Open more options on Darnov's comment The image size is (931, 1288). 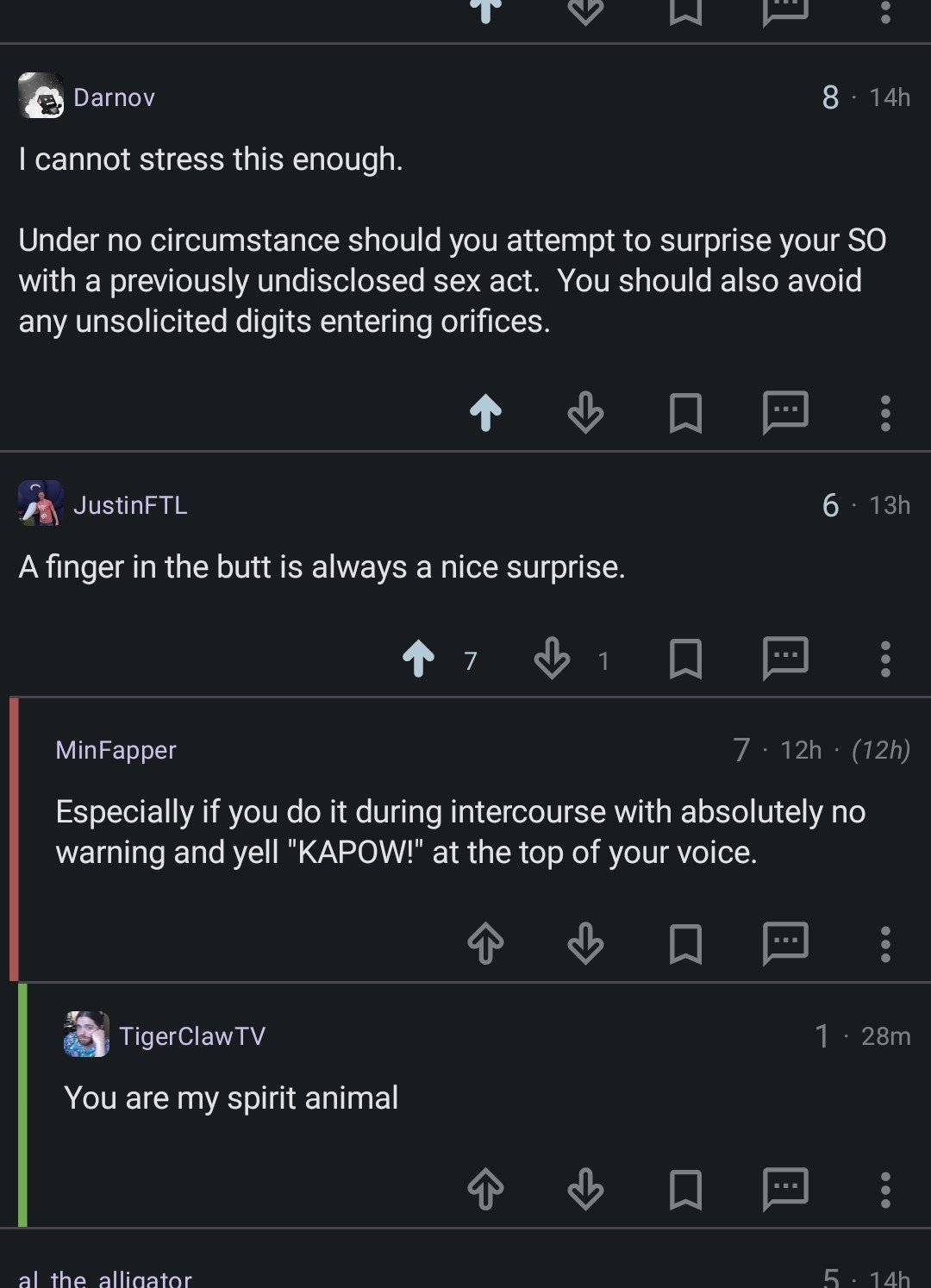coord(885,413)
